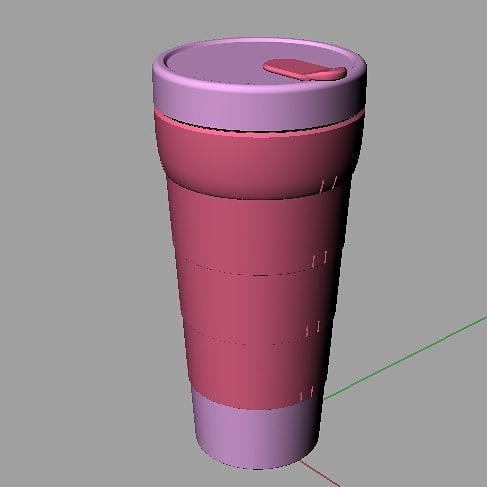The height and width of the screenshot is (487, 487).
Task: Click the empty gray viewport background
Action: 73,233
